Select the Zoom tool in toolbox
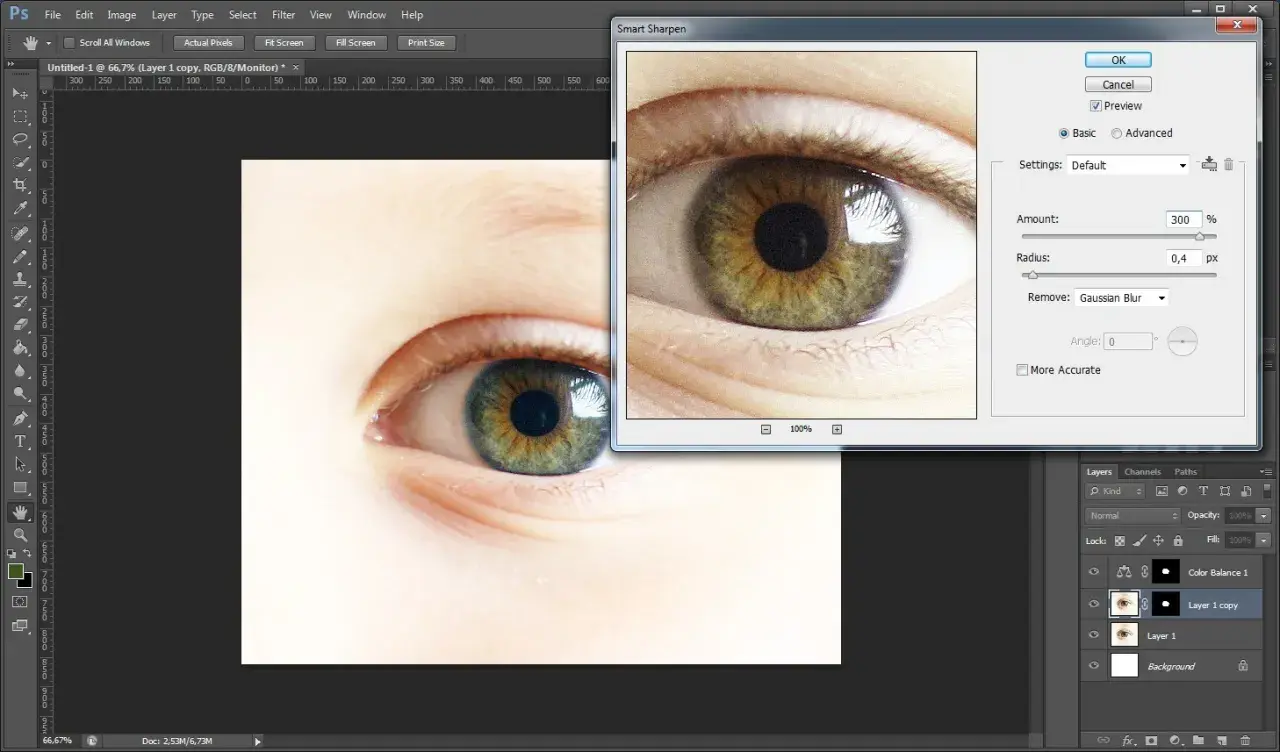 pos(20,535)
